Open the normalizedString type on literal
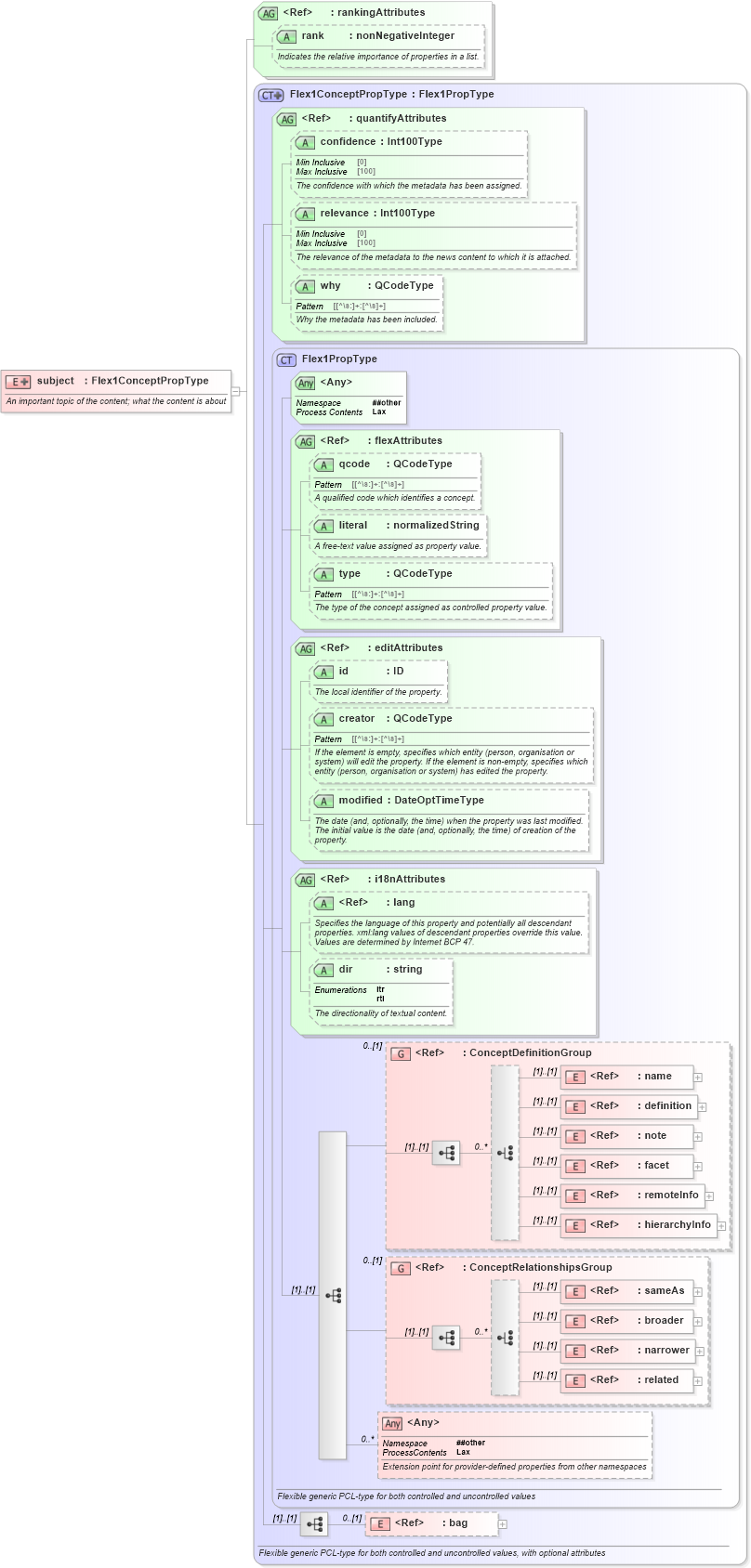 (436, 526)
